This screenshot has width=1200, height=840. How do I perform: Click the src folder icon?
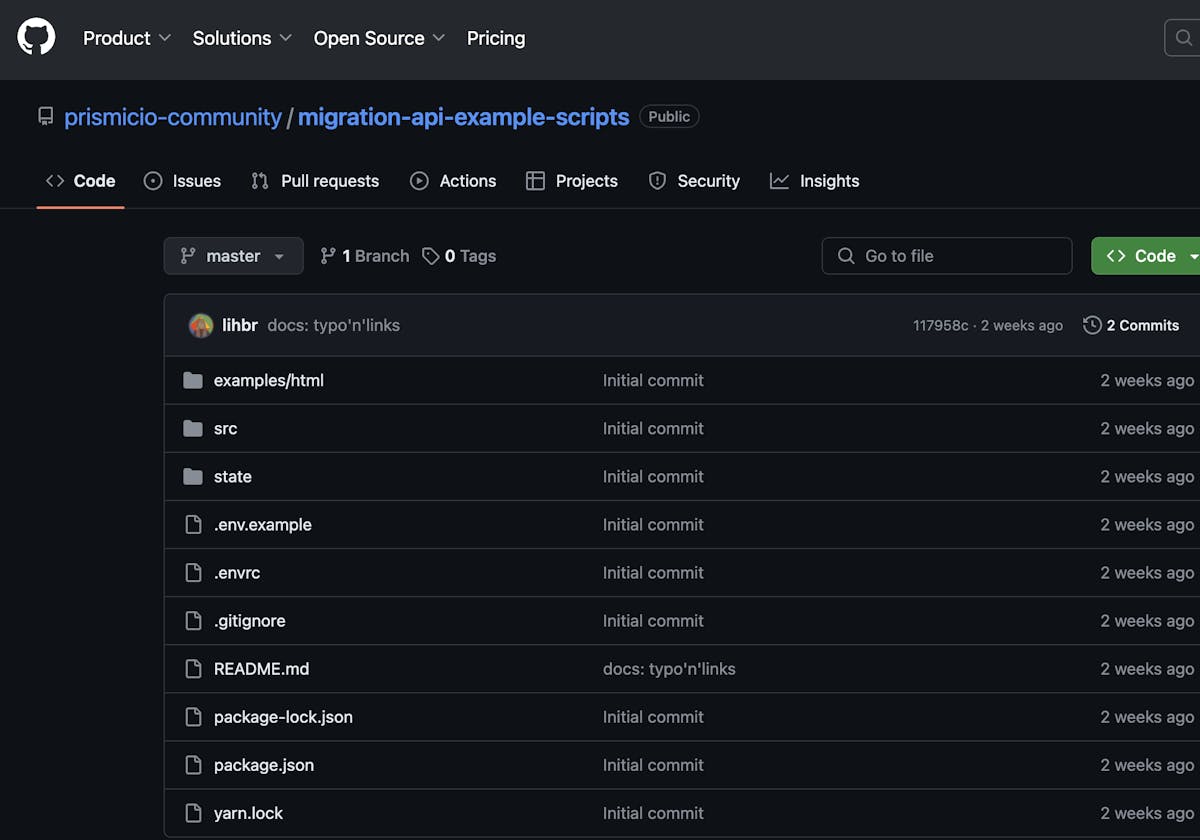click(x=193, y=428)
